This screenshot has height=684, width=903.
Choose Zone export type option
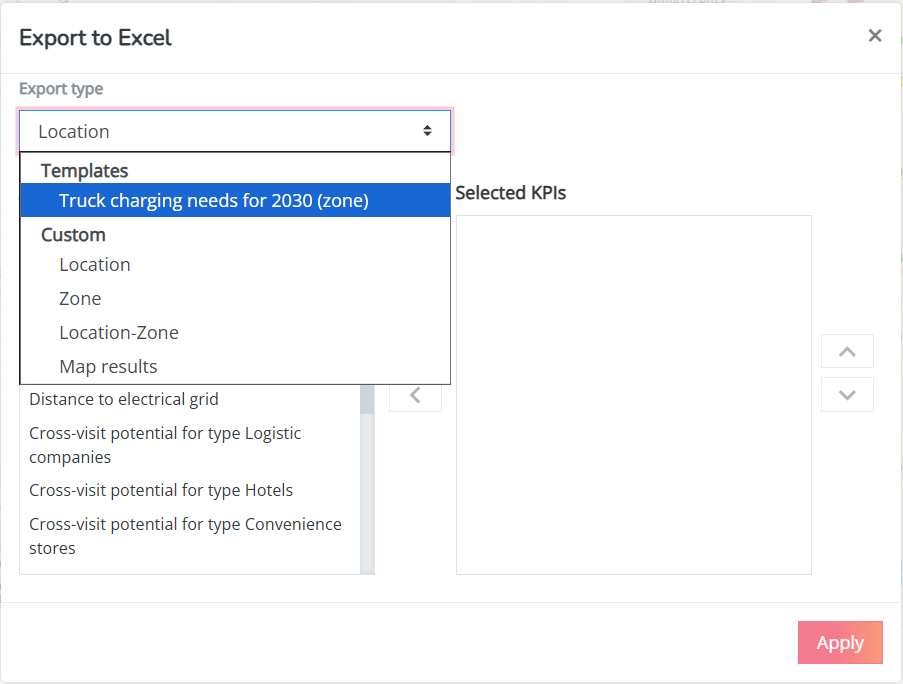80,298
